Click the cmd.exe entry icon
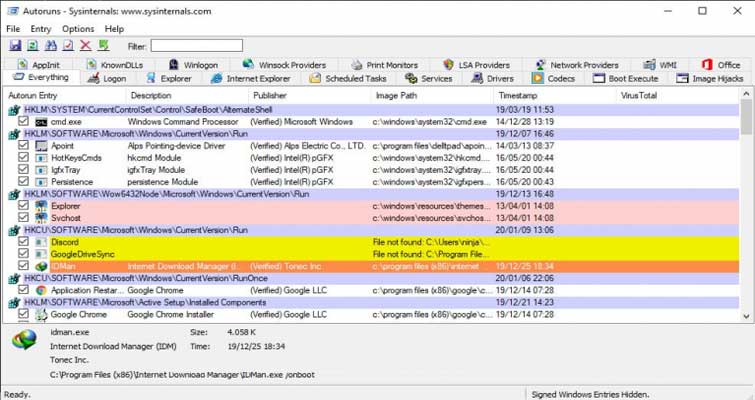 (x=41, y=122)
